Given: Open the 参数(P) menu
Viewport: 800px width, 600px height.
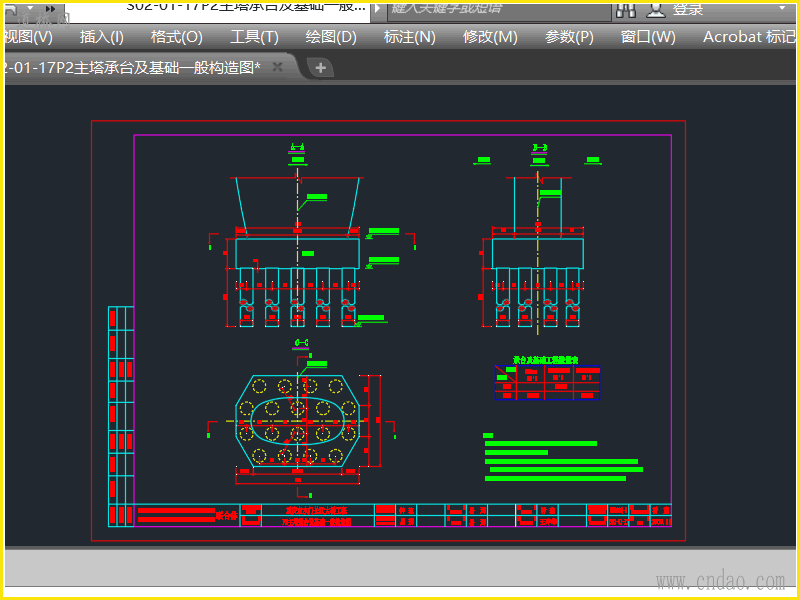Looking at the screenshot, I should (x=569, y=37).
